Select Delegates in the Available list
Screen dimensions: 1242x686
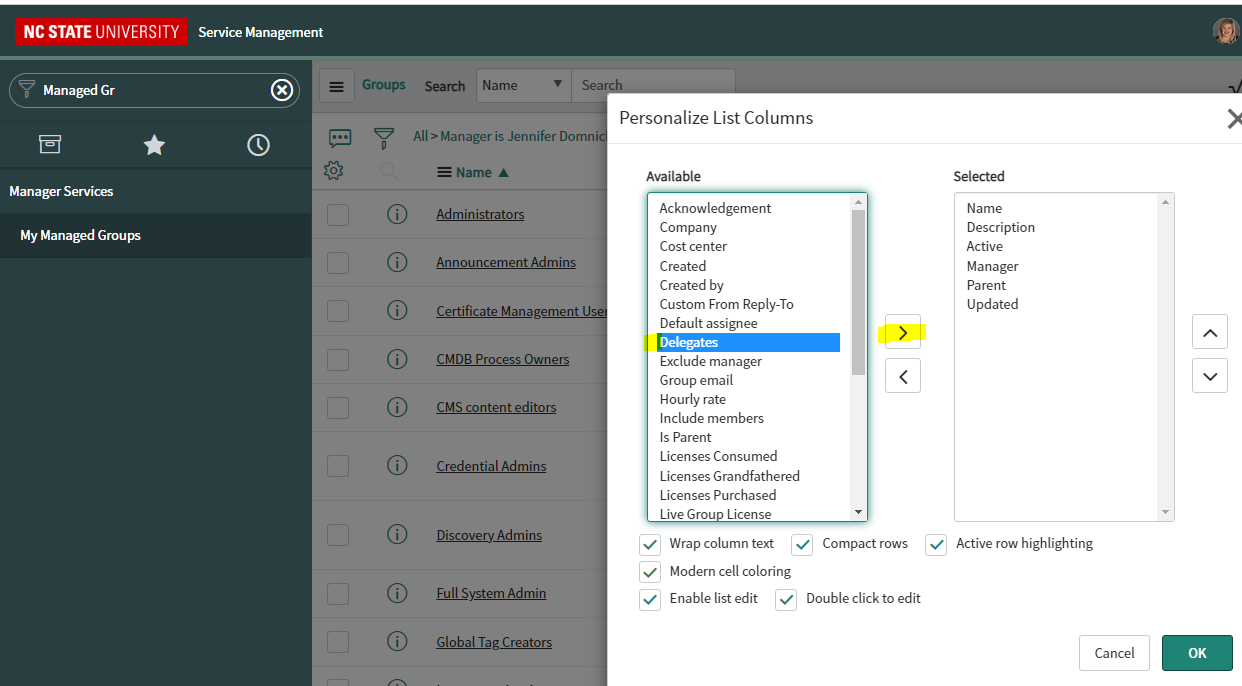689,342
